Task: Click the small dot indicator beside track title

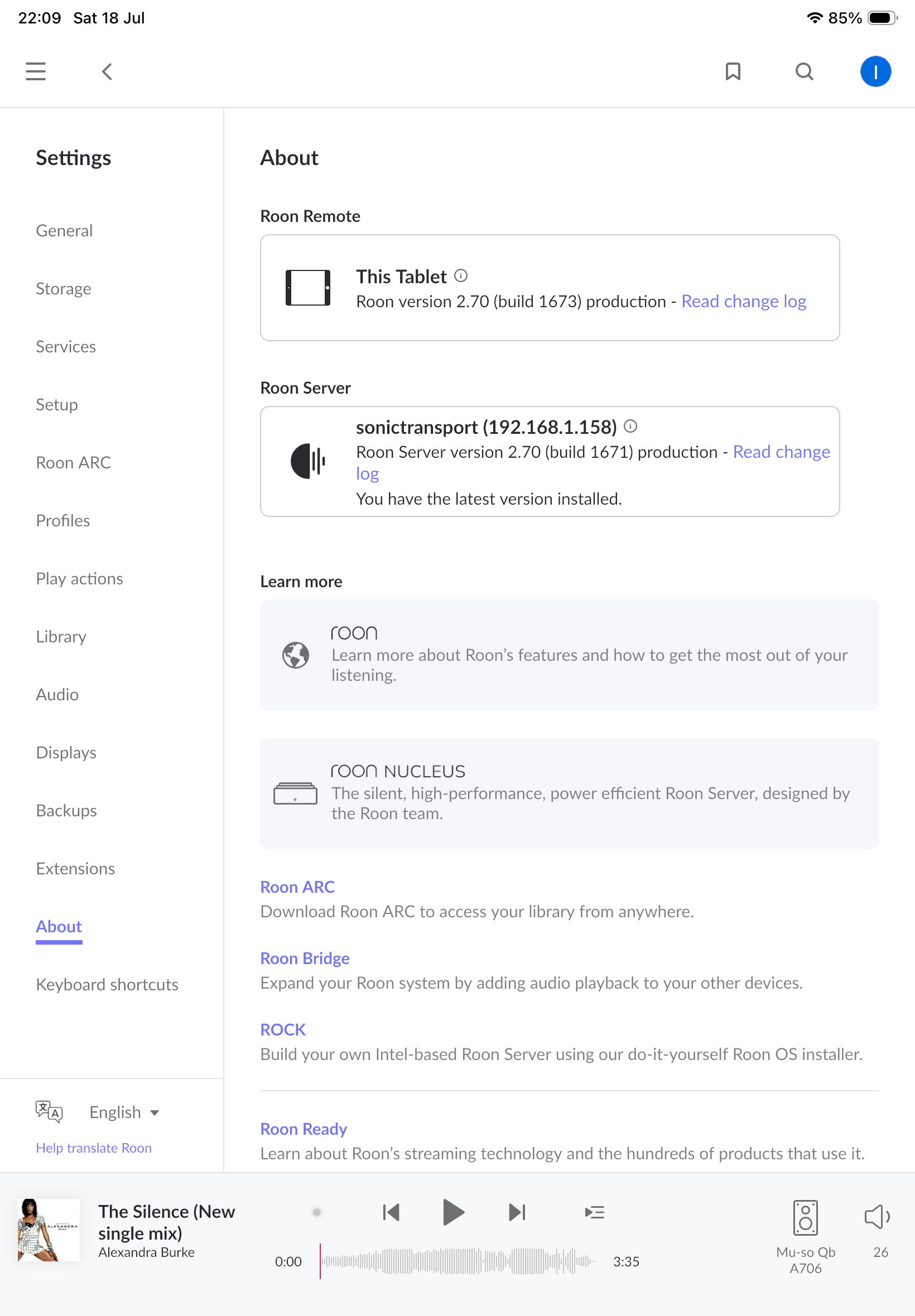Action: tap(316, 1212)
